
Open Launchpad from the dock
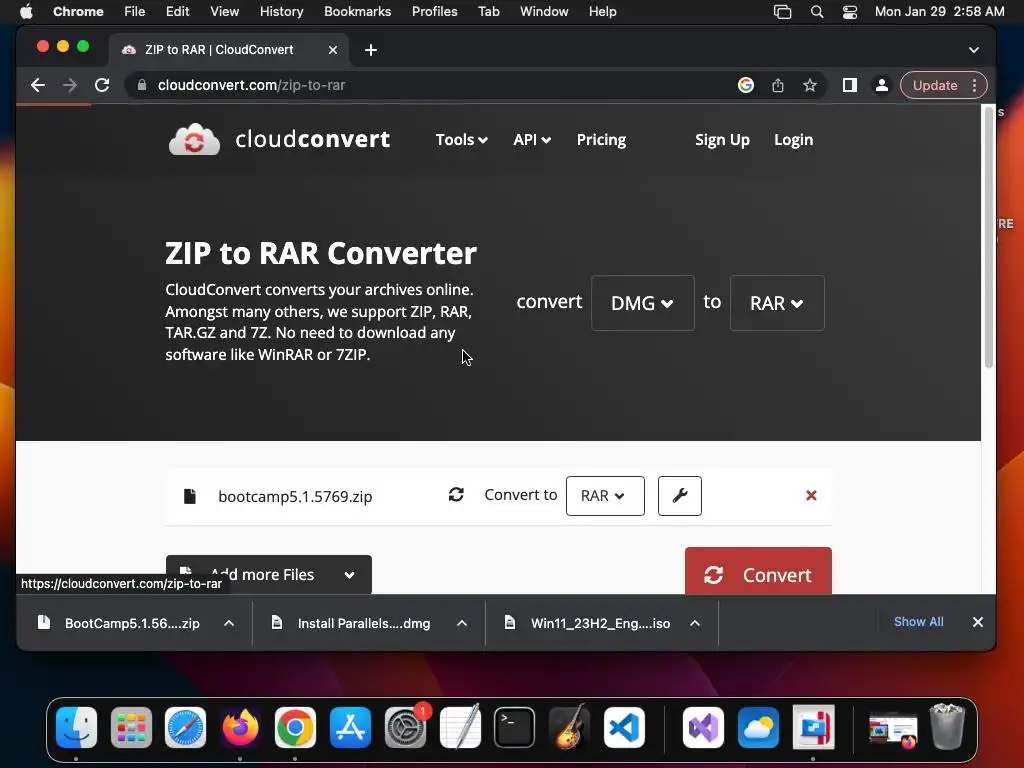[x=131, y=727]
